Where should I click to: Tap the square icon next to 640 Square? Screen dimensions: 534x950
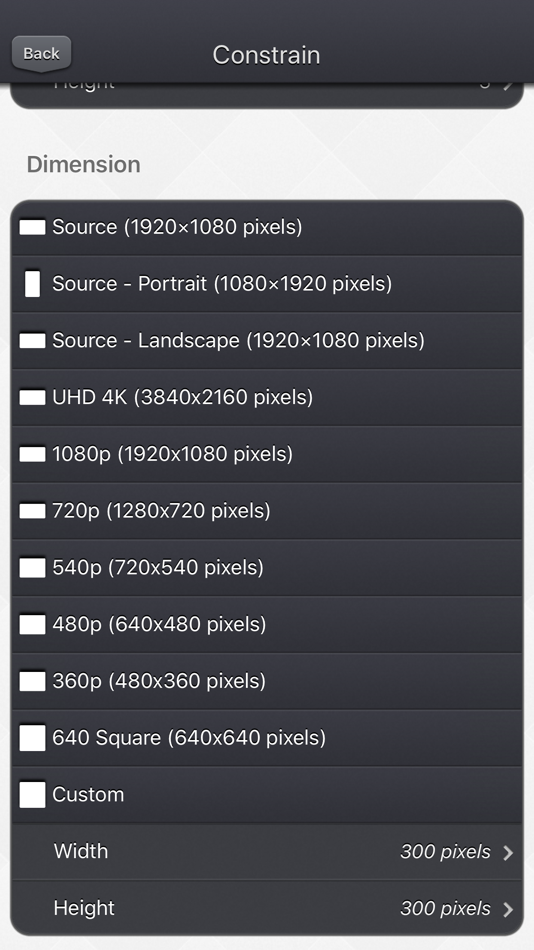pyautogui.click(x=33, y=738)
